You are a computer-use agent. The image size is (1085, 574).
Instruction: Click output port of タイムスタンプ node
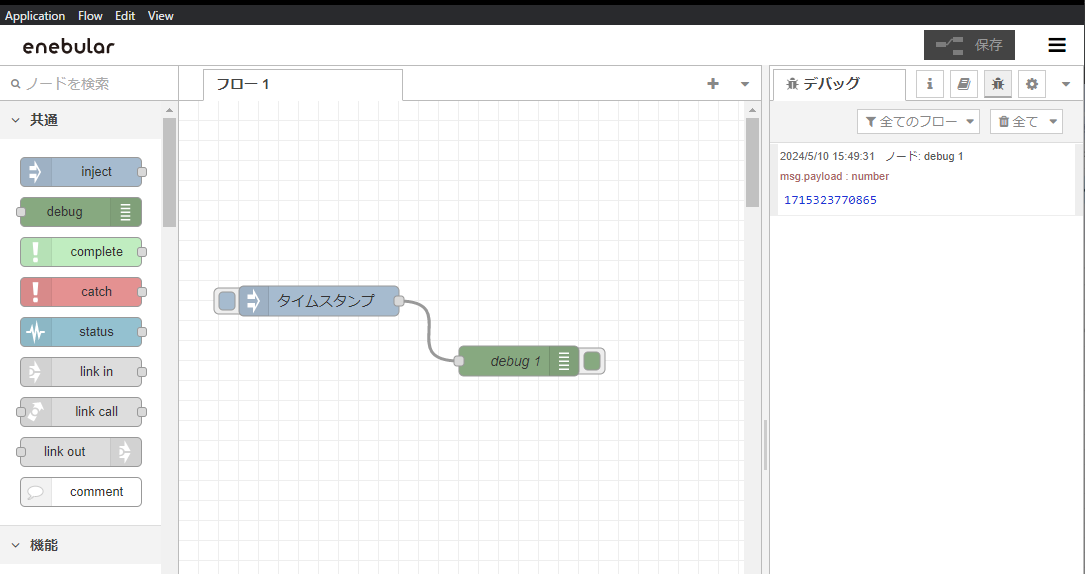(x=399, y=301)
